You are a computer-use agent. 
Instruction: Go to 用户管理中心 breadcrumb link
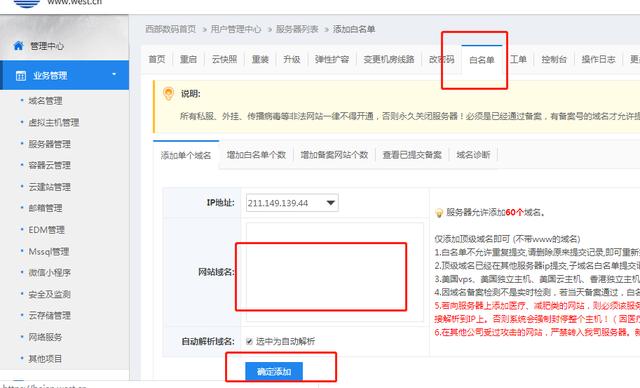pos(236,29)
